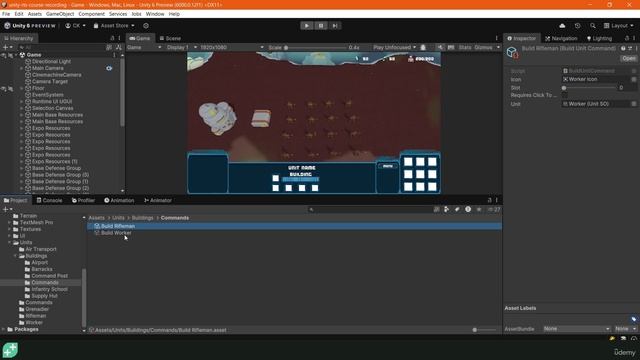The image size is (640, 360).
Task: Switch to the Animation tab
Action: (x=119, y=200)
